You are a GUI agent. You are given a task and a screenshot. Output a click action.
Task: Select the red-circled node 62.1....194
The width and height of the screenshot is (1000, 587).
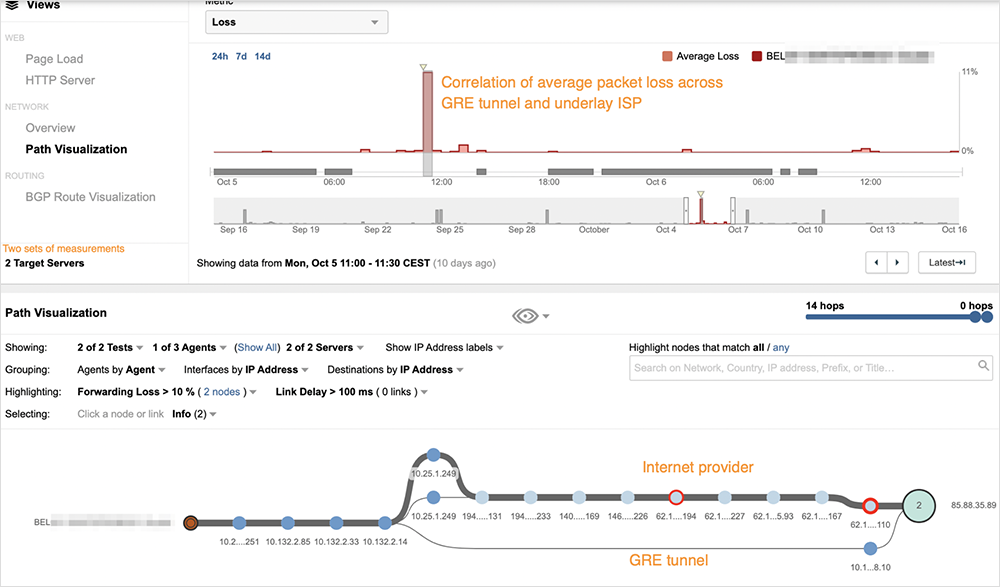(x=675, y=496)
